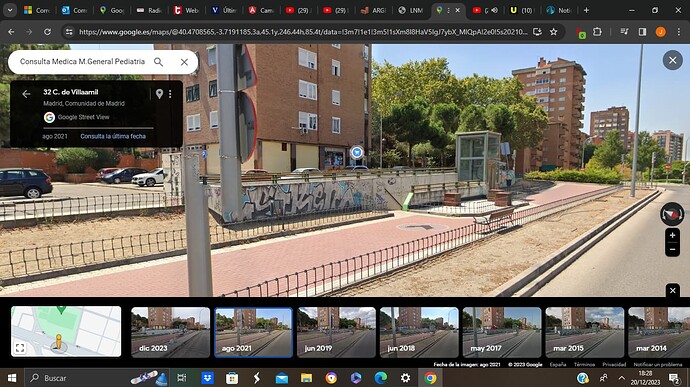Clear the search box with the X icon
This screenshot has width=690, height=387.
pyautogui.click(x=184, y=62)
